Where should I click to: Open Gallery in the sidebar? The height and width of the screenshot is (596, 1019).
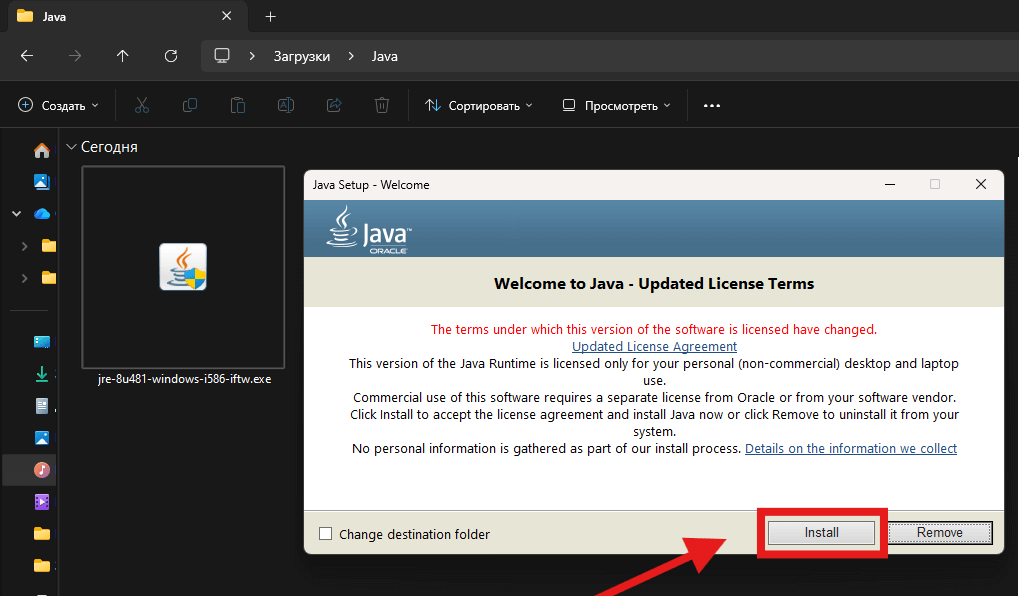(x=42, y=181)
